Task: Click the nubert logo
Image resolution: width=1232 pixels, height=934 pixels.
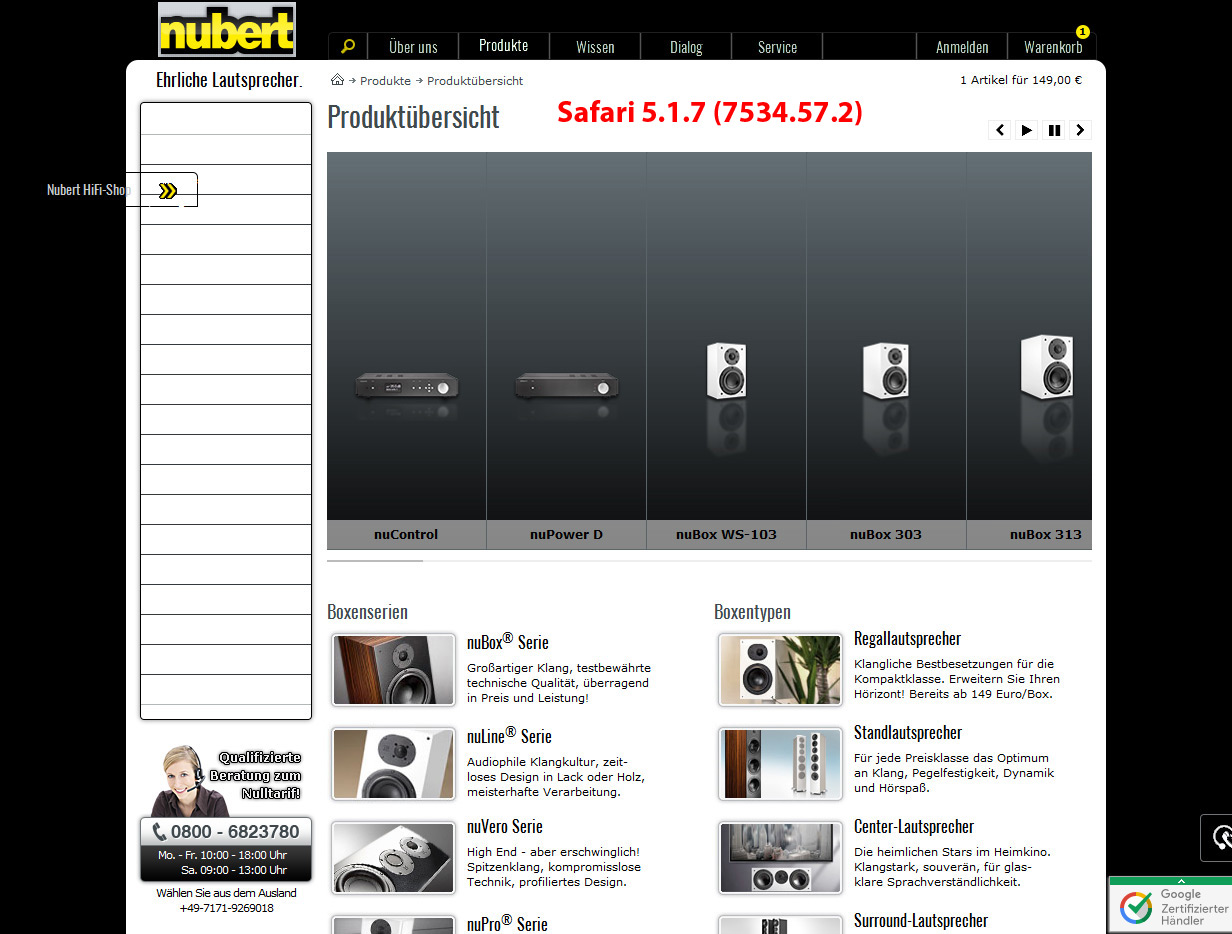Action: (x=227, y=30)
